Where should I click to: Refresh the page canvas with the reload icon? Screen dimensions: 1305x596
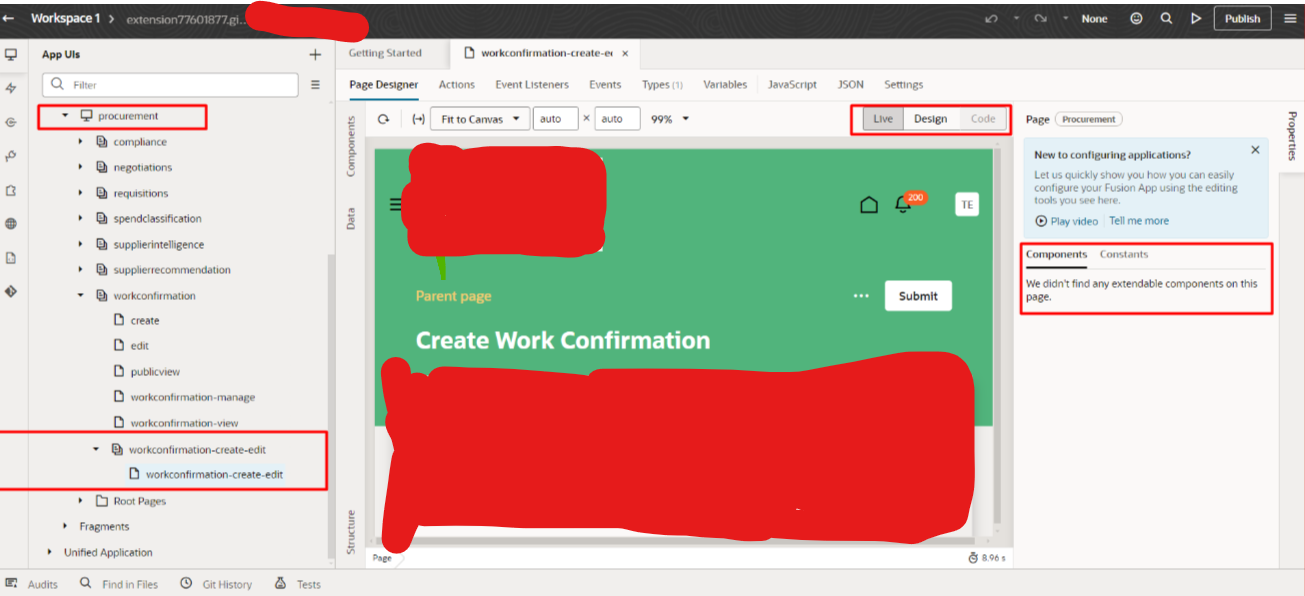coord(384,118)
